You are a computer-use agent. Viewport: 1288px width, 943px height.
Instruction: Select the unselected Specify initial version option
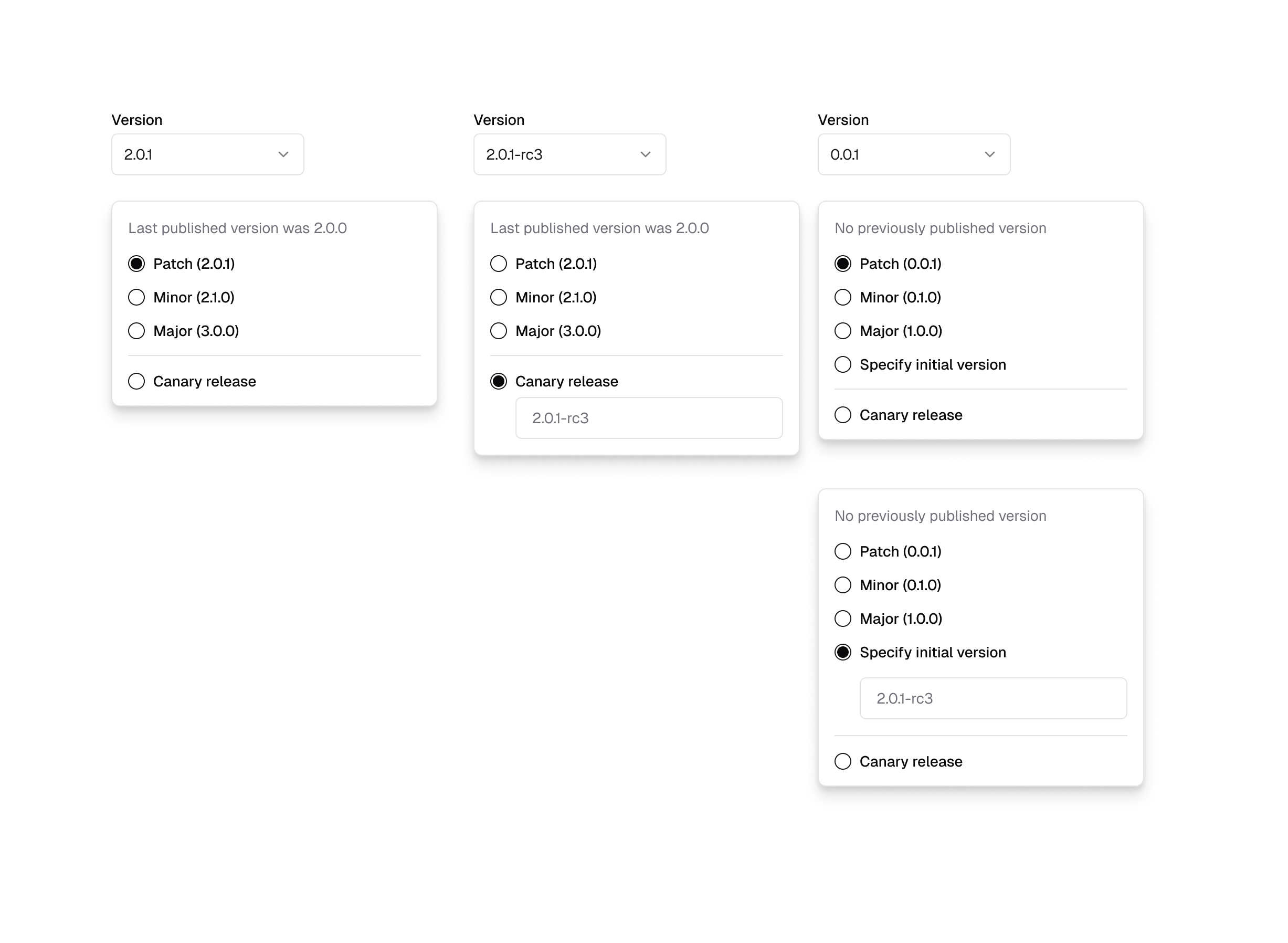[842, 365]
